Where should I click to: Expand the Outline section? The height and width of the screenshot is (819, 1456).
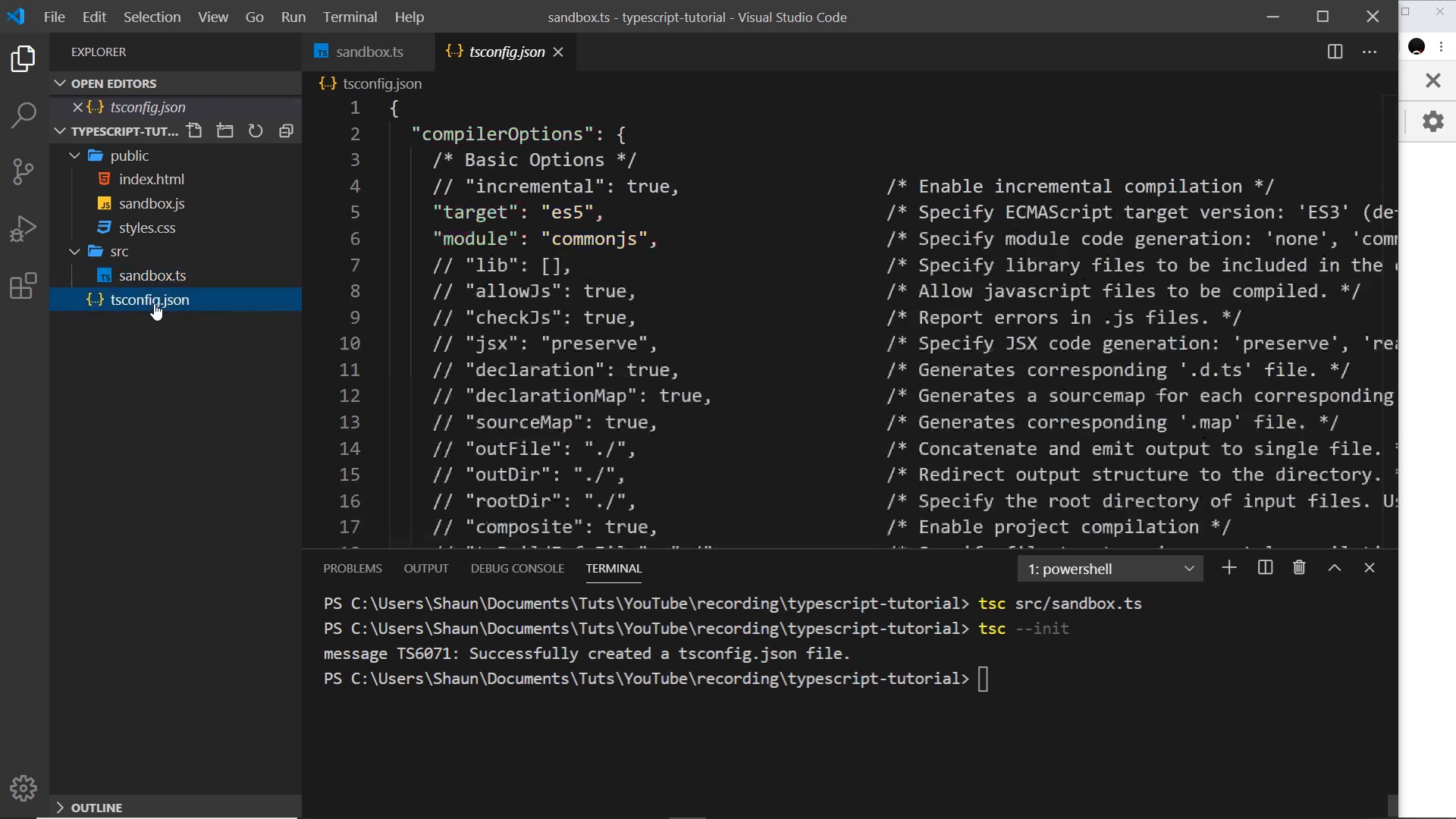click(175, 808)
